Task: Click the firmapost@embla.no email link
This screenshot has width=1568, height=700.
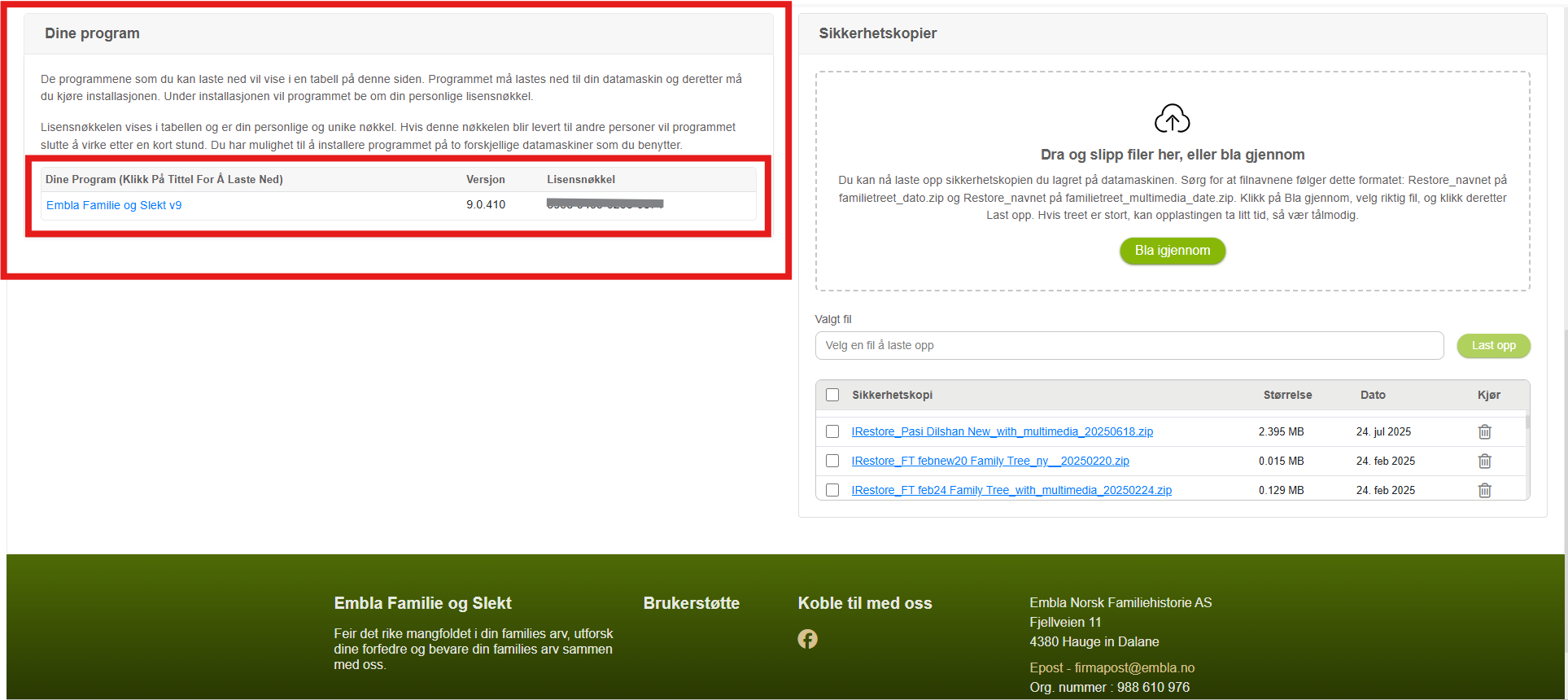Action: pyautogui.click(x=1134, y=667)
